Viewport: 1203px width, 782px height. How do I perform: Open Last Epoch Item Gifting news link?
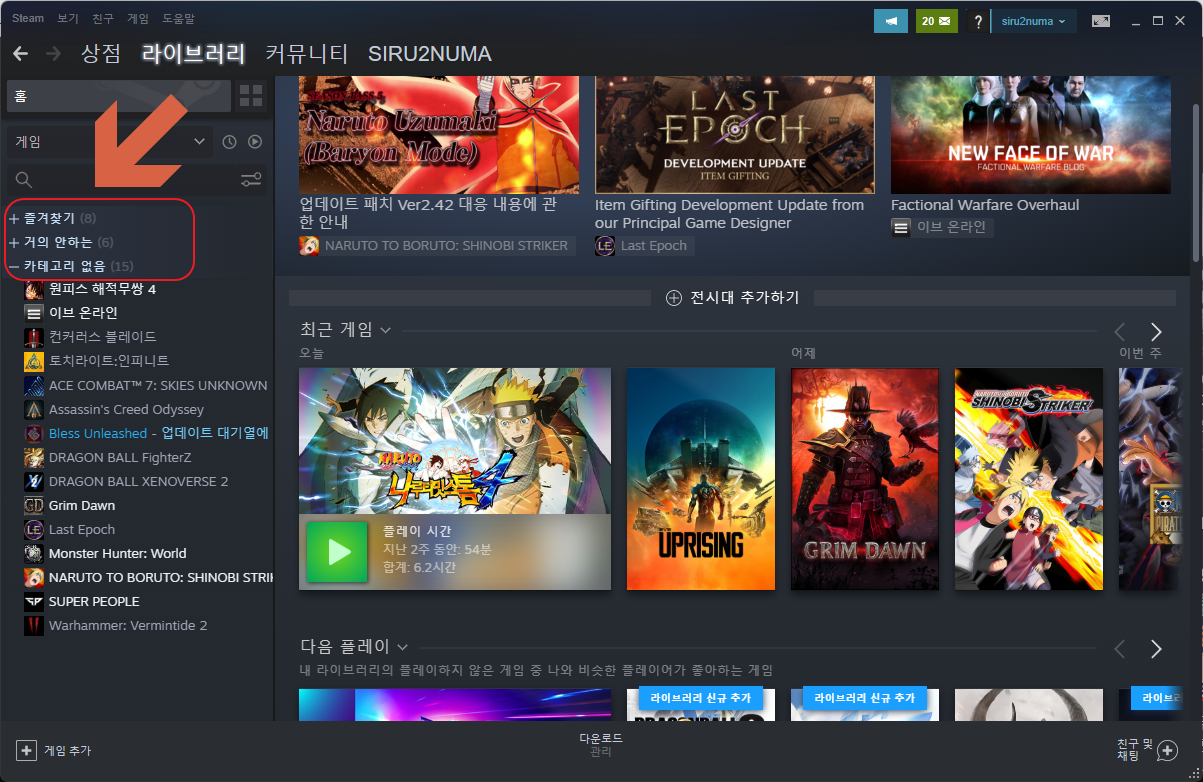[x=729, y=214]
